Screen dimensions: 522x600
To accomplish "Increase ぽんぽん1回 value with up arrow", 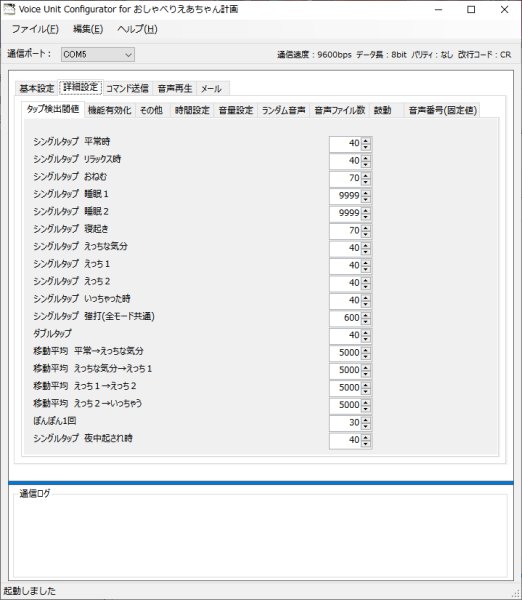I will (x=366, y=420).
